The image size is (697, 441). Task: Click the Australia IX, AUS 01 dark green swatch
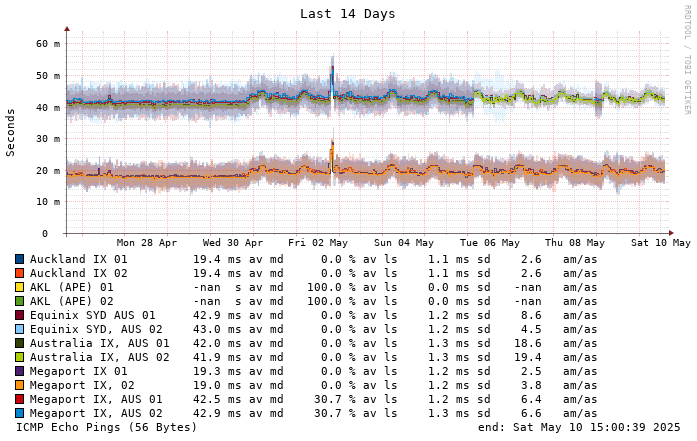pyautogui.click(x=20, y=343)
